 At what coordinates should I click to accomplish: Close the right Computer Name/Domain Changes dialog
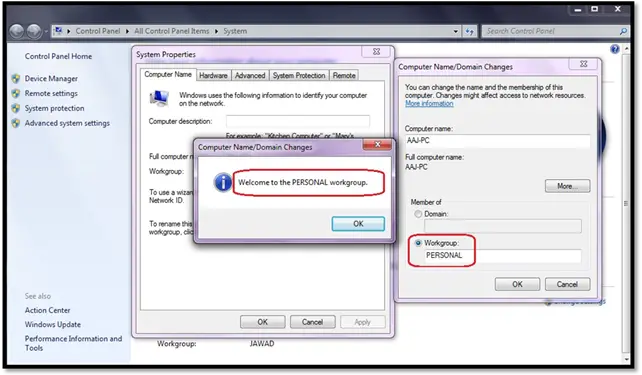[583, 64]
